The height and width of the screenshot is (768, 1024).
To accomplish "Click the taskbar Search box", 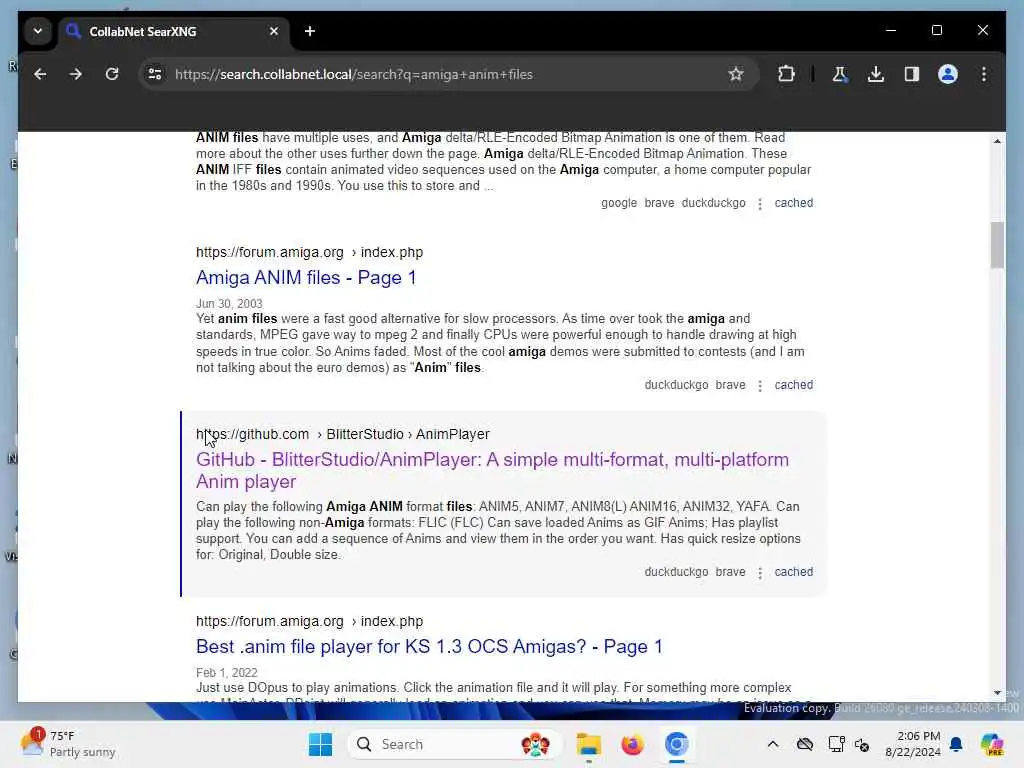I will coord(454,744).
